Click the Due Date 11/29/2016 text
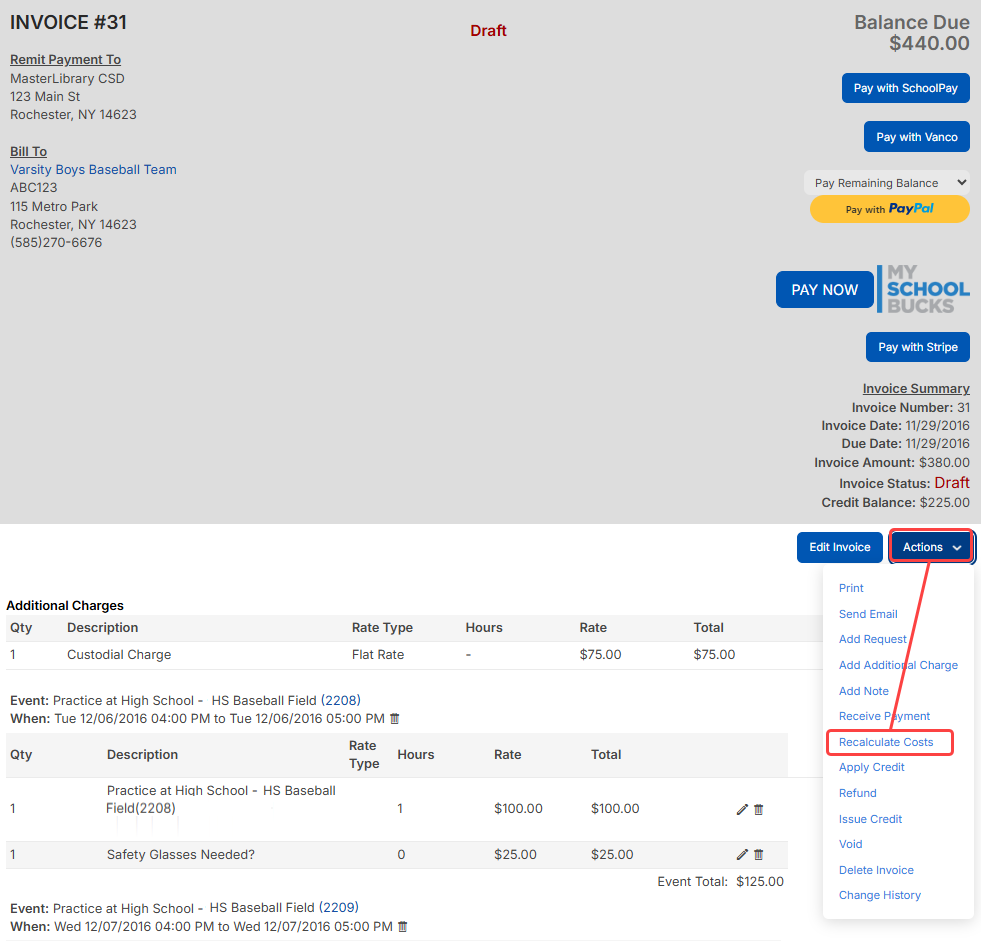The image size is (981, 941). click(905, 444)
